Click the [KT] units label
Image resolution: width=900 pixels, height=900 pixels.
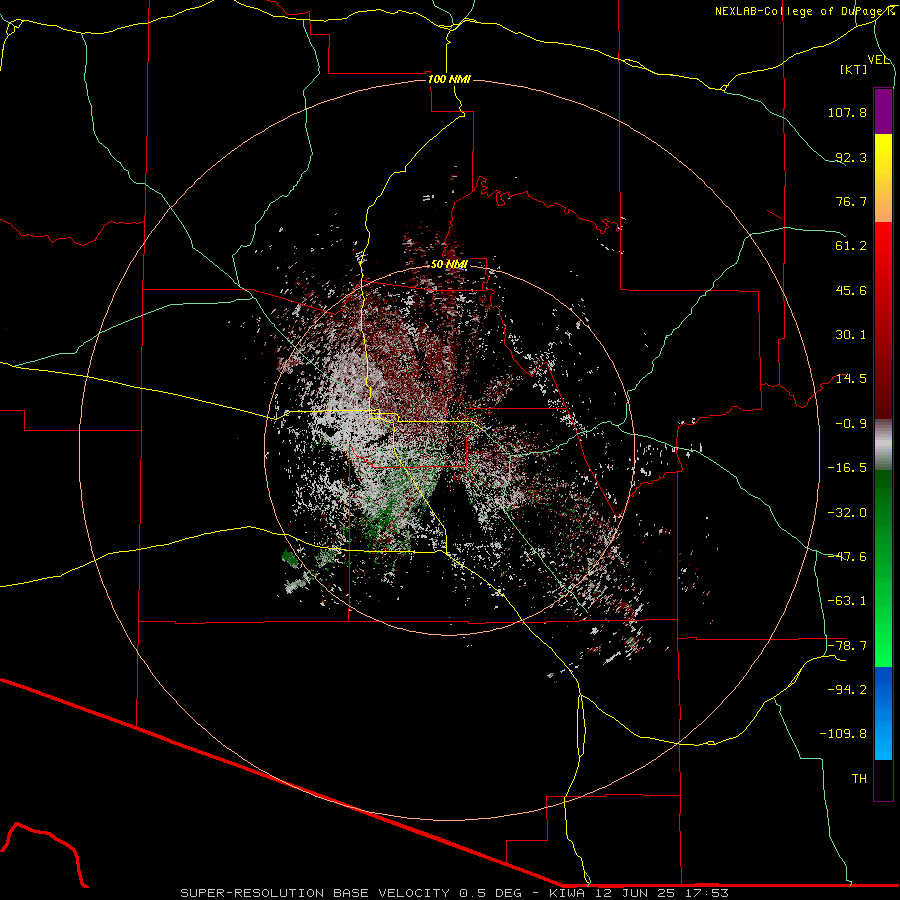click(x=853, y=69)
